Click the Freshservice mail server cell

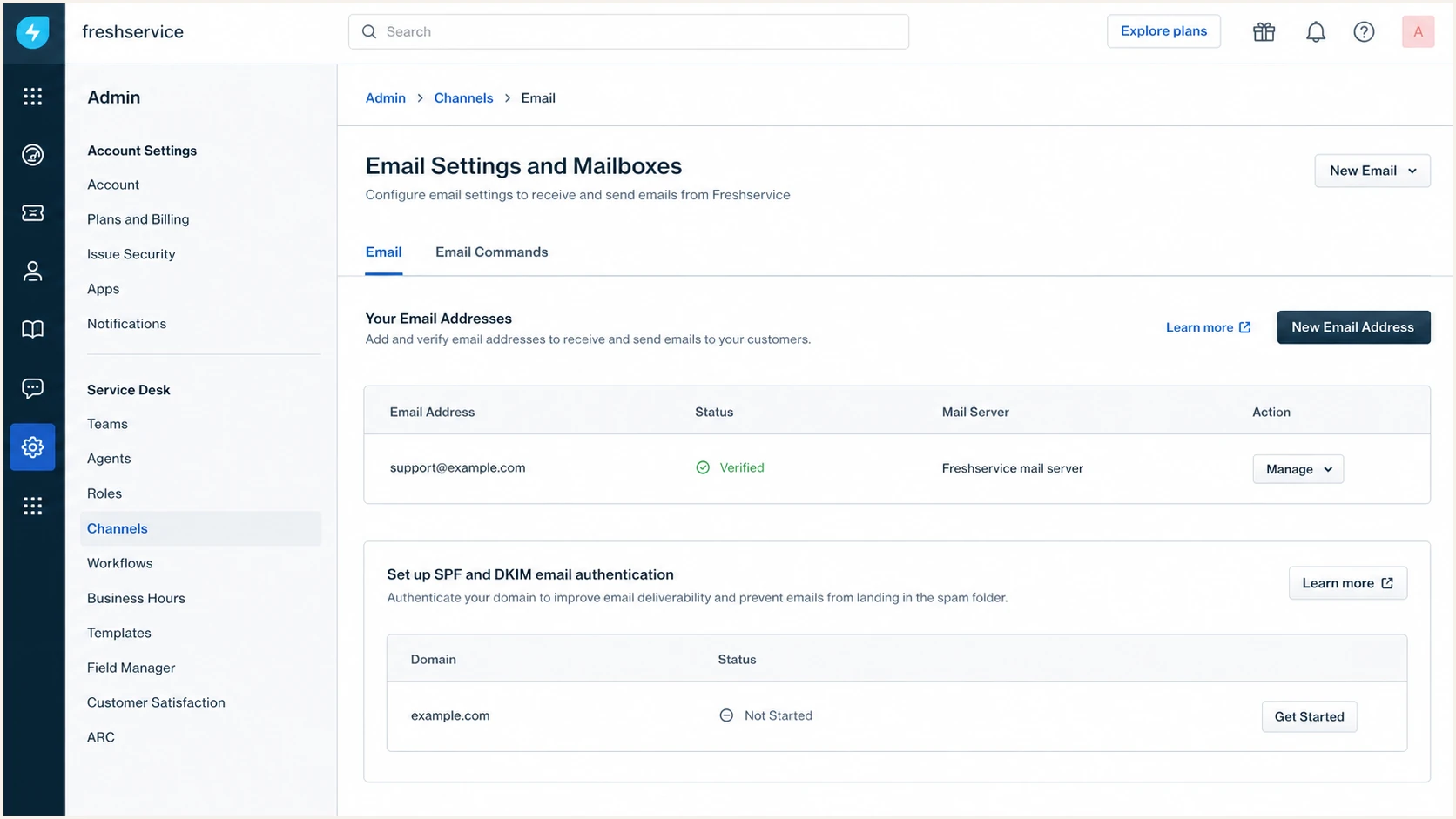coord(1012,468)
